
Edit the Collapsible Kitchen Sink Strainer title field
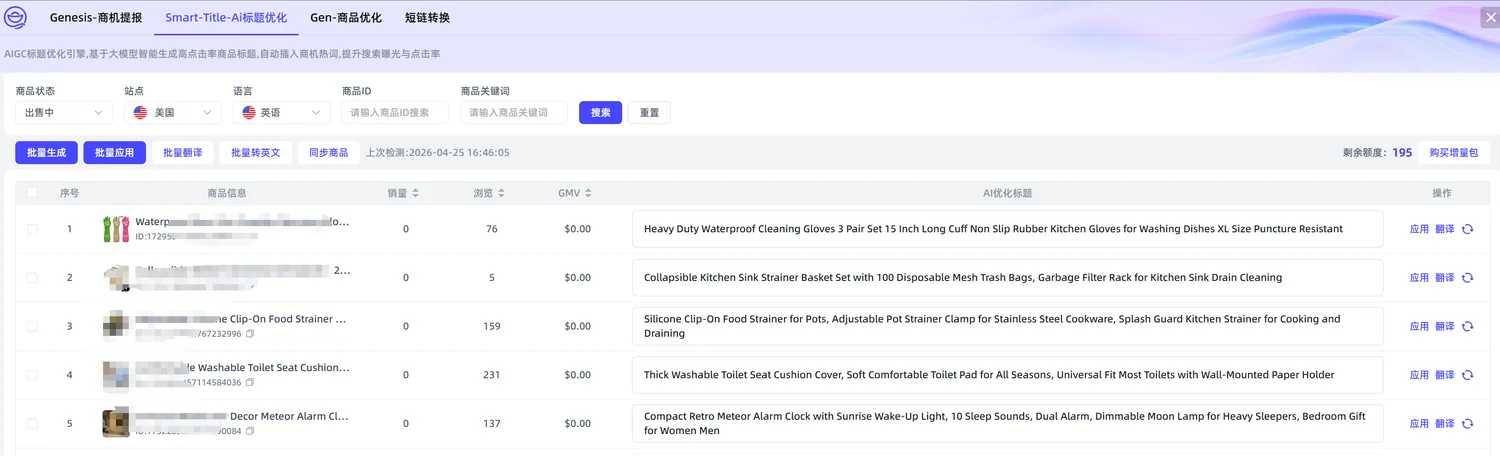1007,278
